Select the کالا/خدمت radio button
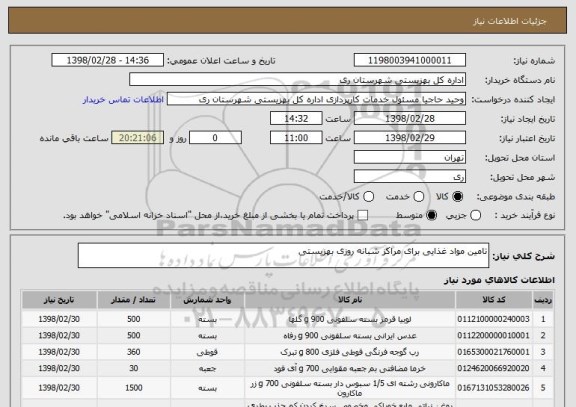576x407 pixels. [x=368, y=197]
